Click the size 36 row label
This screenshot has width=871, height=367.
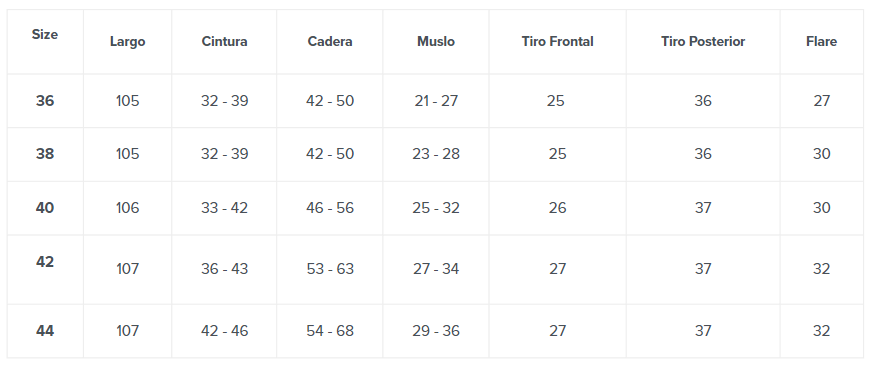(45, 101)
